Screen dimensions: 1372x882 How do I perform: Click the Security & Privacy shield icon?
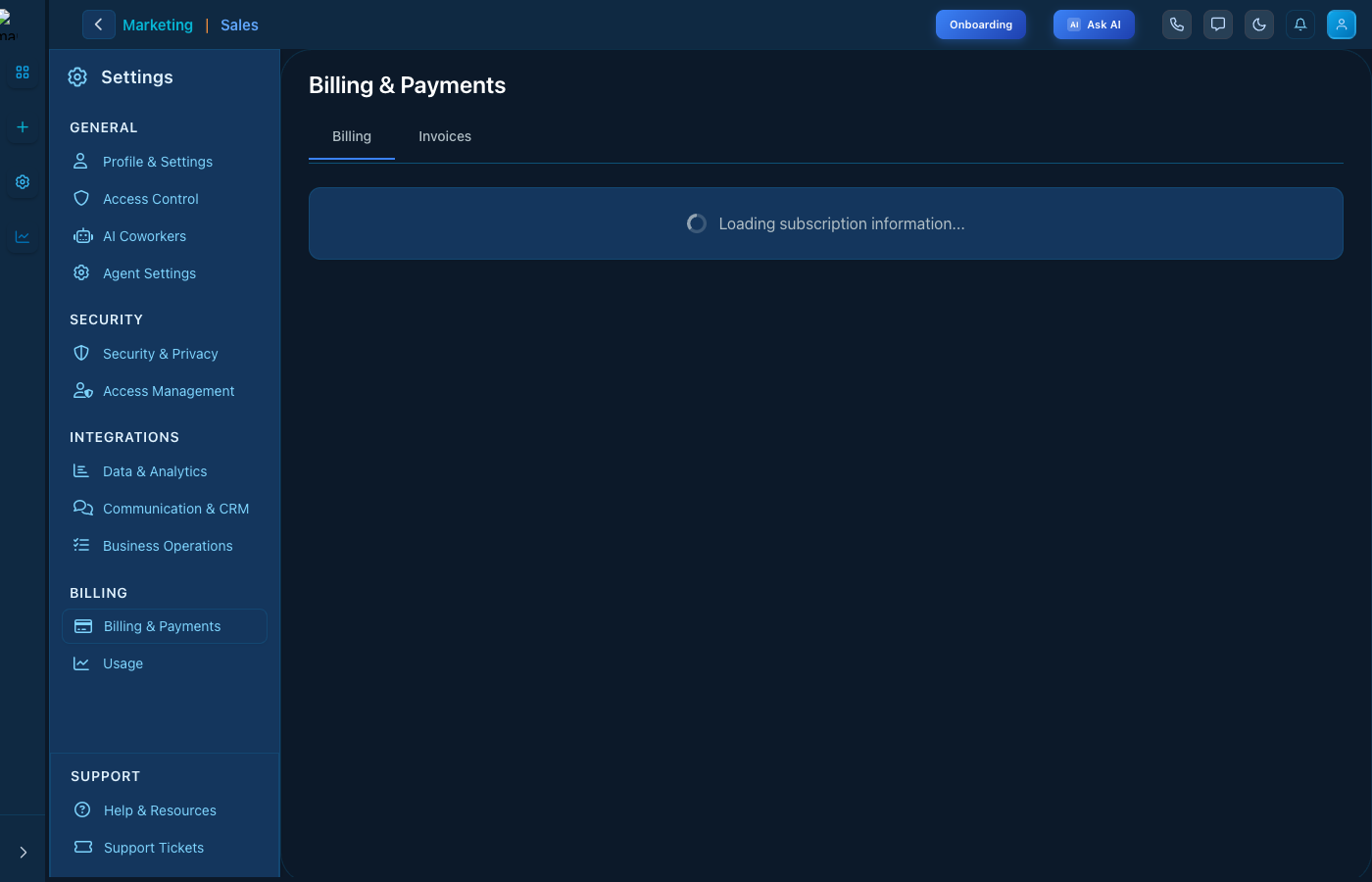[81, 353]
